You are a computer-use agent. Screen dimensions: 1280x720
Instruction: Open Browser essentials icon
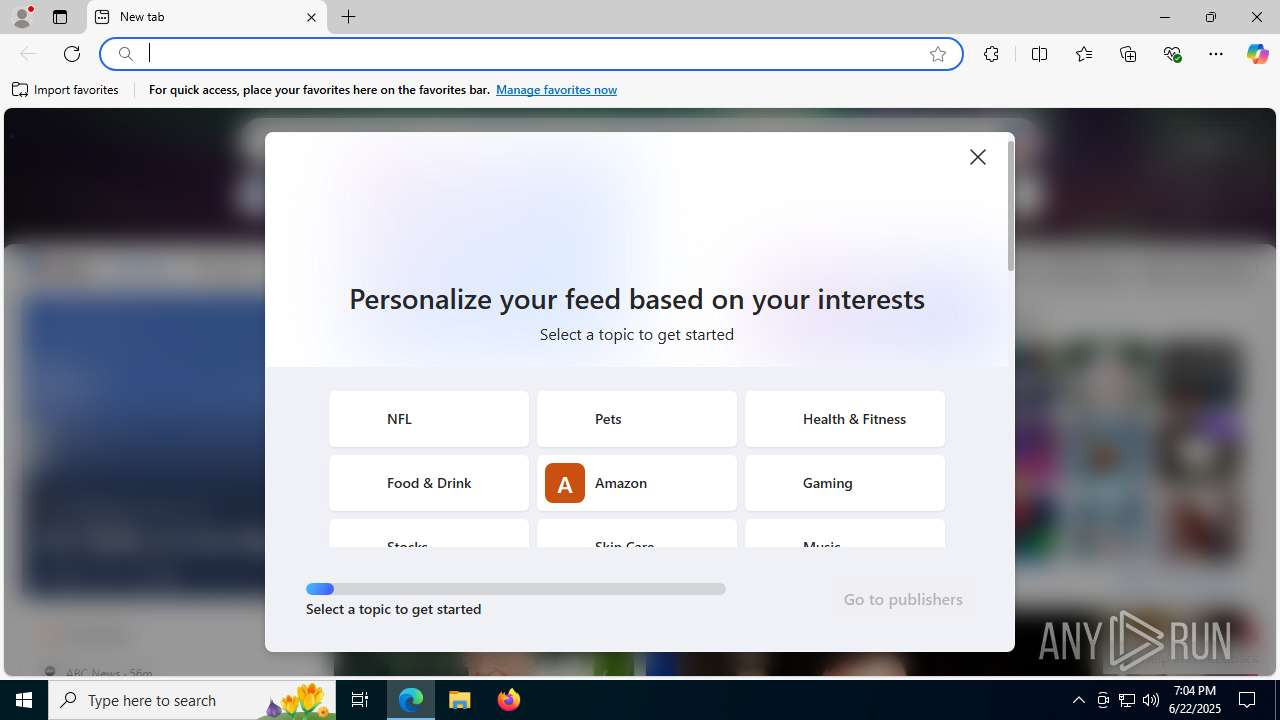(x=1172, y=54)
